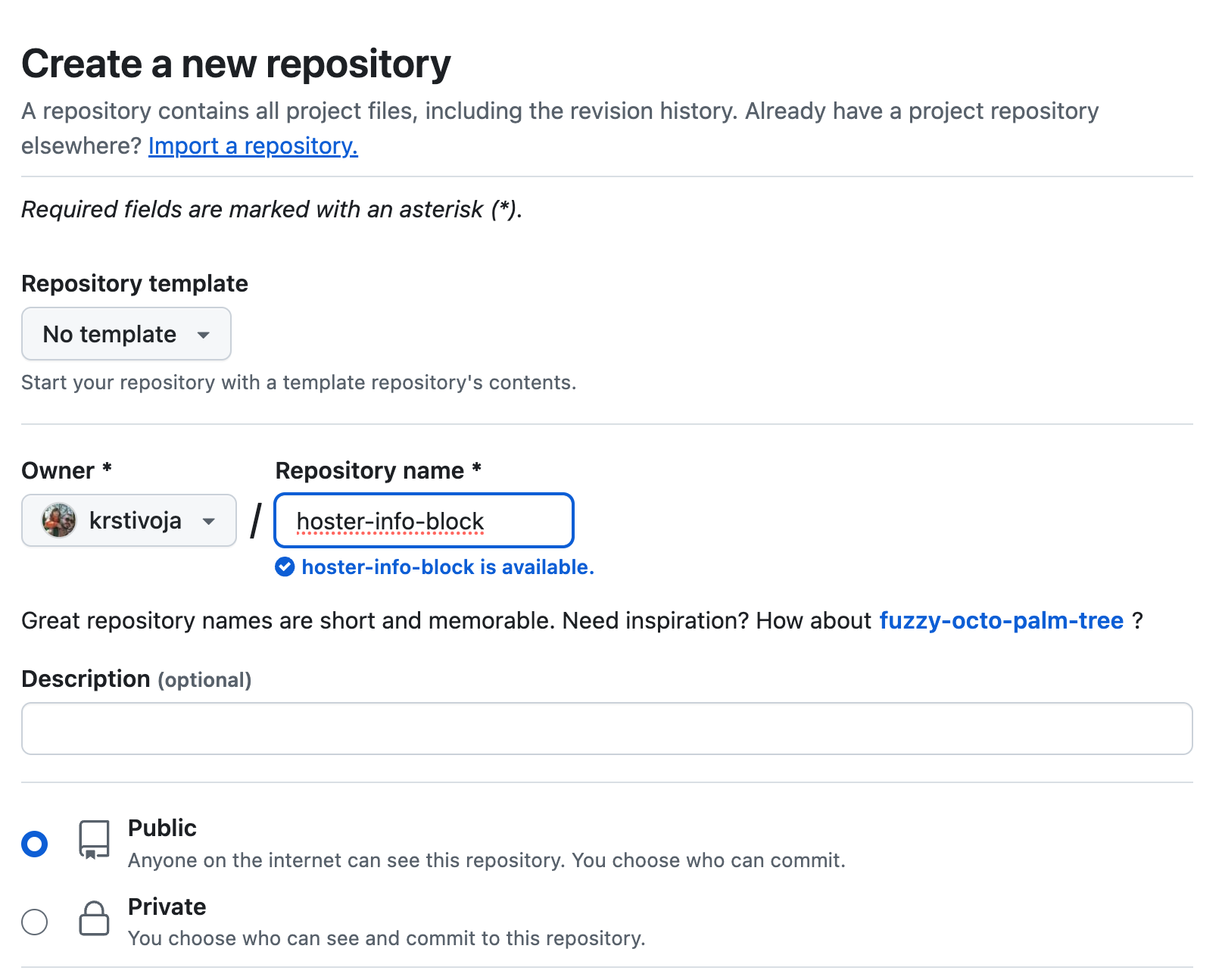This screenshot has width=1222, height=980.
Task: Click the Repository template heading label
Action: (x=135, y=283)
